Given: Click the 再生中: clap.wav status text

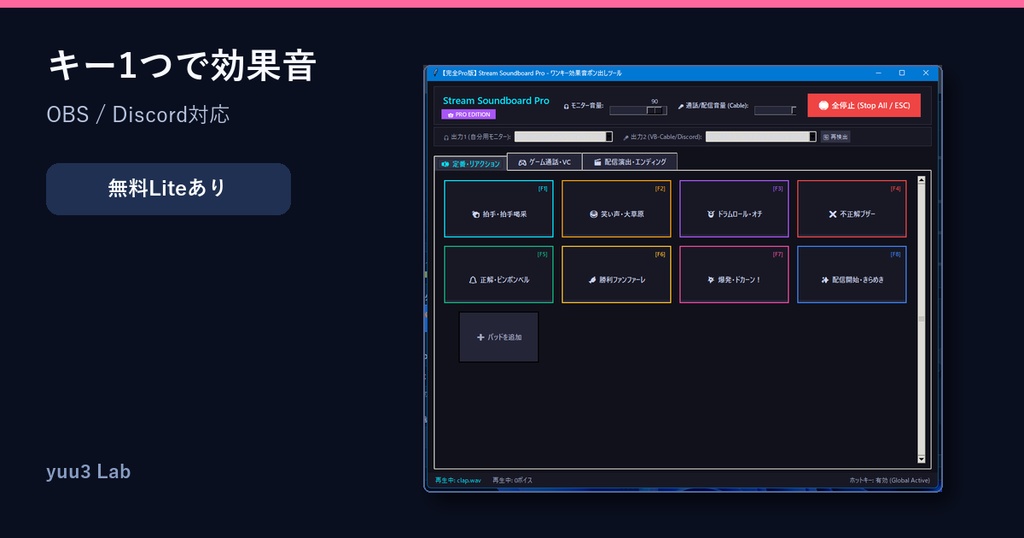Looking at the screenshot, I should (x=458, y=481).
